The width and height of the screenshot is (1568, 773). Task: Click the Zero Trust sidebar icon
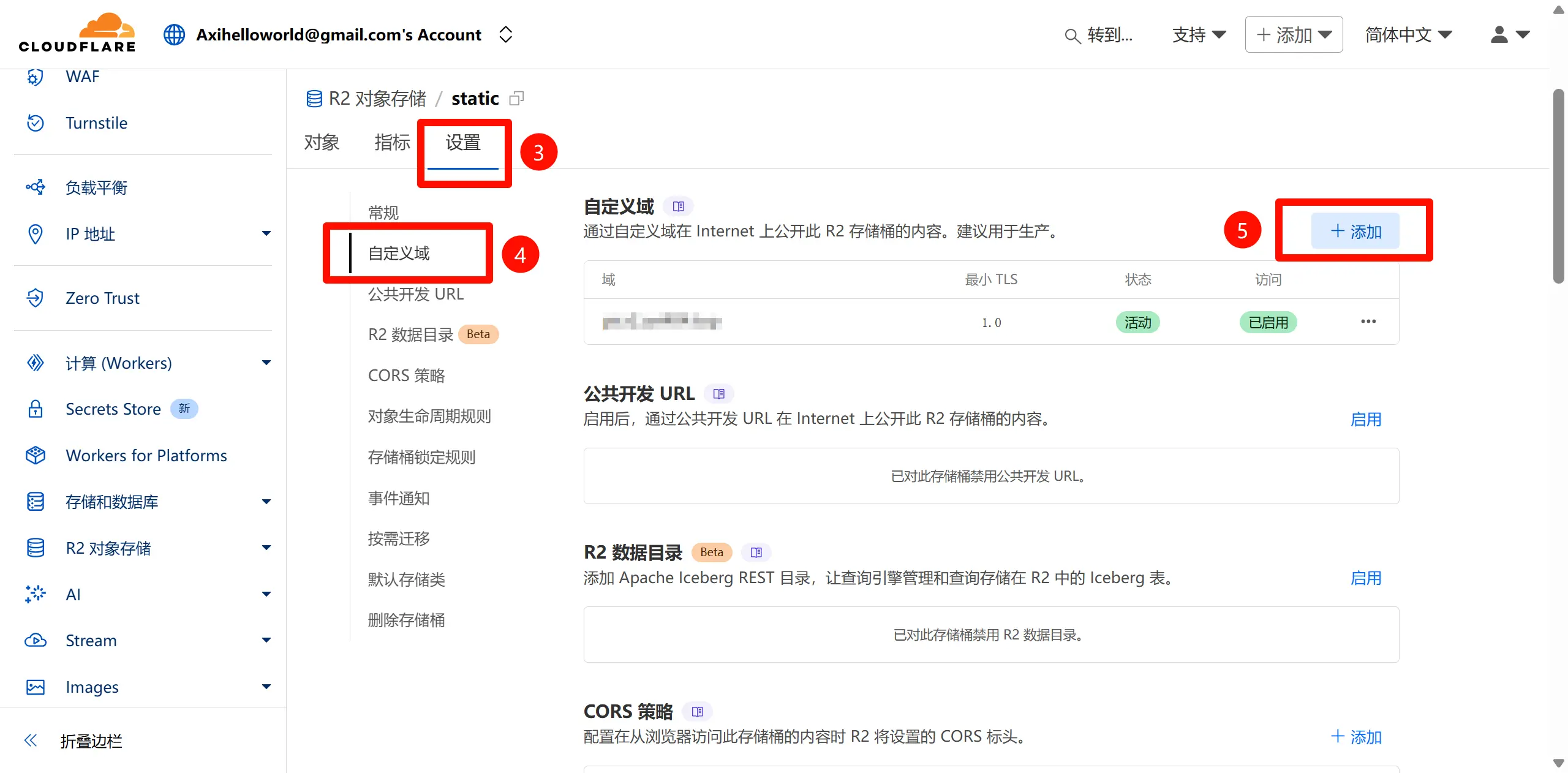[x=36, y=298]
